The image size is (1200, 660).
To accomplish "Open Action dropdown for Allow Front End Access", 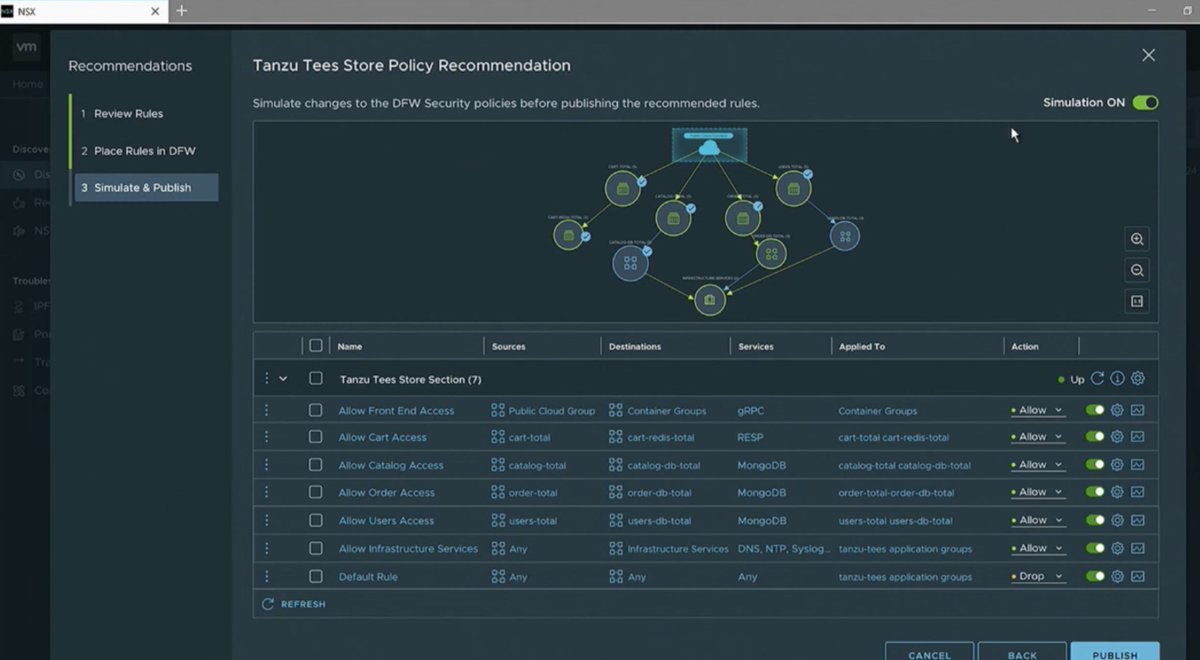I will click(x=1038, y=410).
